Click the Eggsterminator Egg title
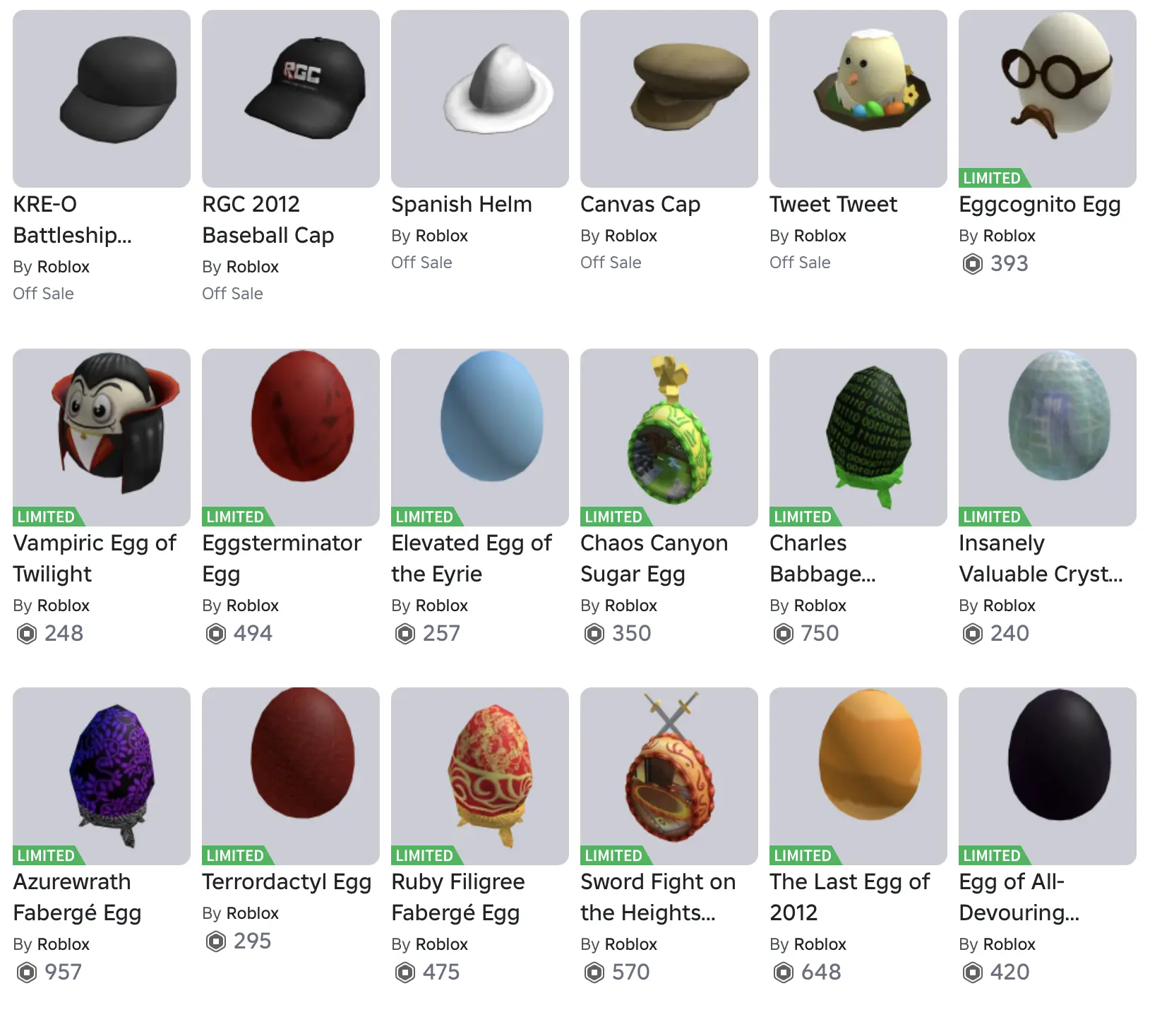The image size is (1162, 1036). 282,558
